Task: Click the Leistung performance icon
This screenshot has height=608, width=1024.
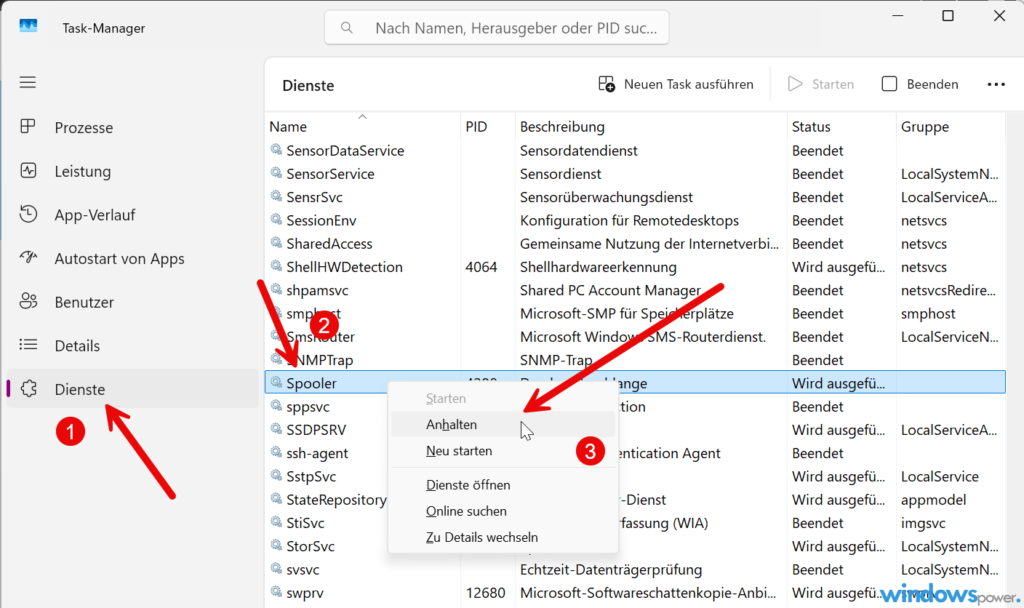Action: click(x=28, y=170)
